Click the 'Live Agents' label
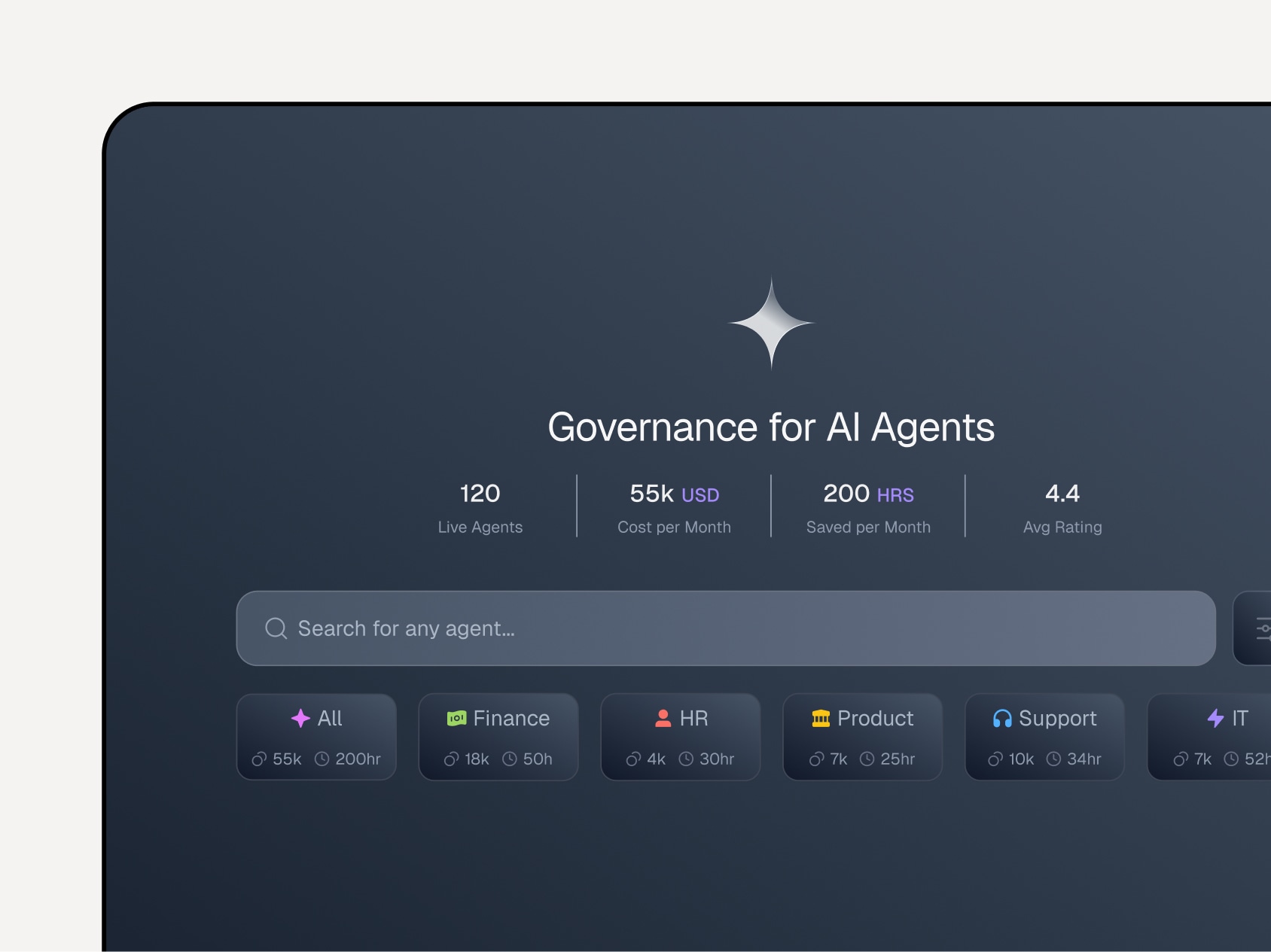The image size is (1271, 952). point(480,528)
